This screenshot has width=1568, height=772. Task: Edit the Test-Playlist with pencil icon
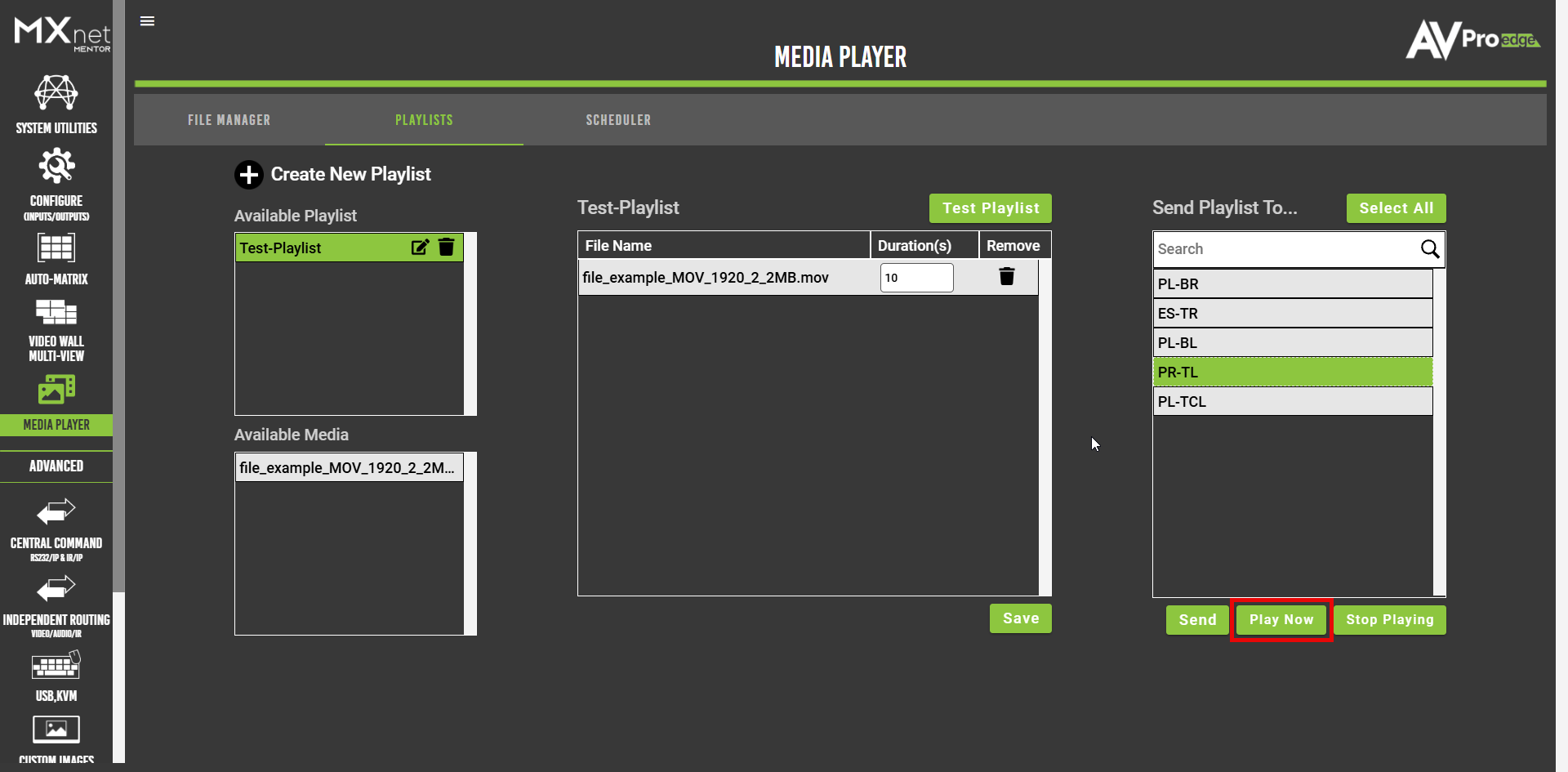point(420,248)
